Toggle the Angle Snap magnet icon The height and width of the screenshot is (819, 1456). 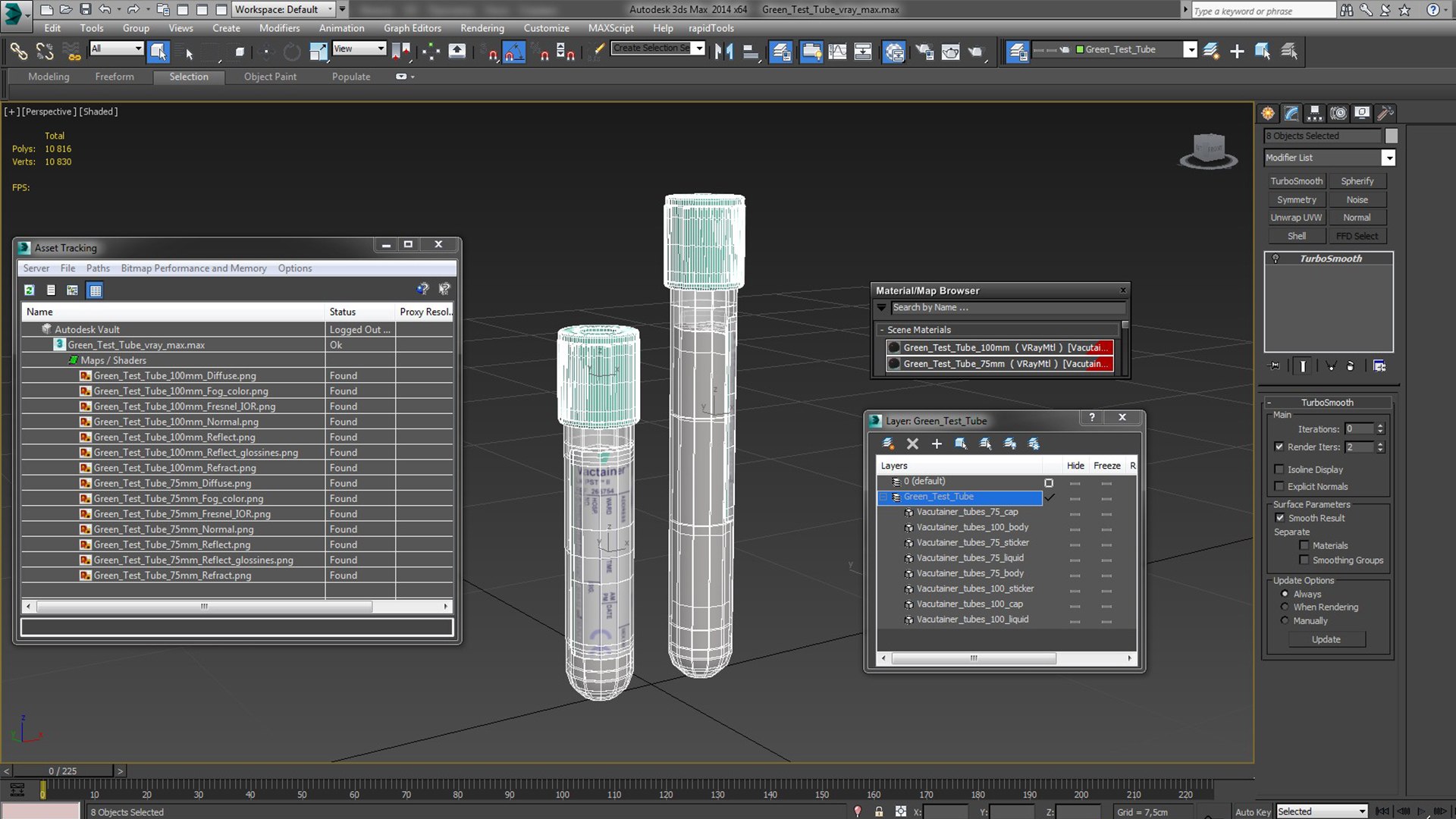(513, 52)
